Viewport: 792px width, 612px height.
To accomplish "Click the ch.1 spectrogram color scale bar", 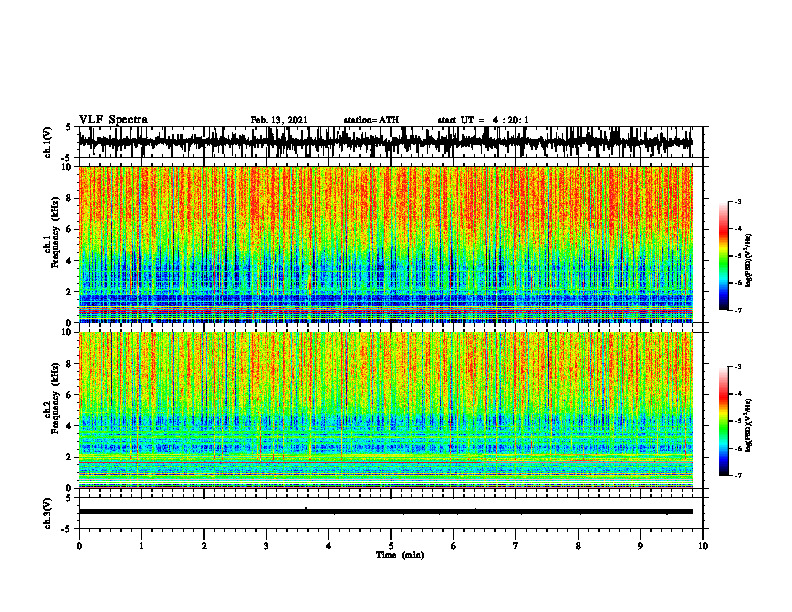I will pyautogui.click(x=724, y=256).
